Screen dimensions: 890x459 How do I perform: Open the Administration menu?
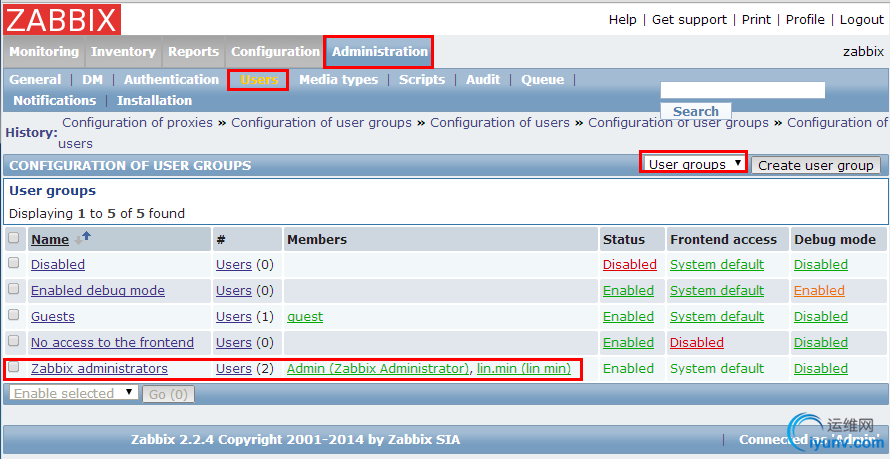(x=380, y=52)
